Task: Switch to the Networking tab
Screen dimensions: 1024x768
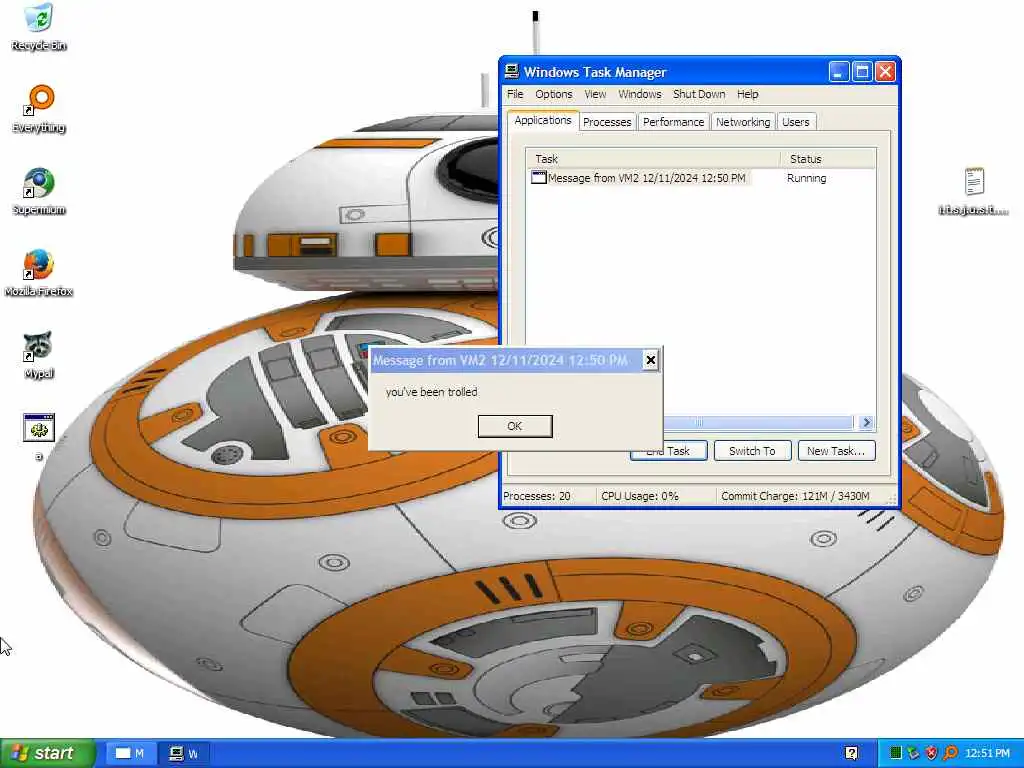Action: point(743,122)
